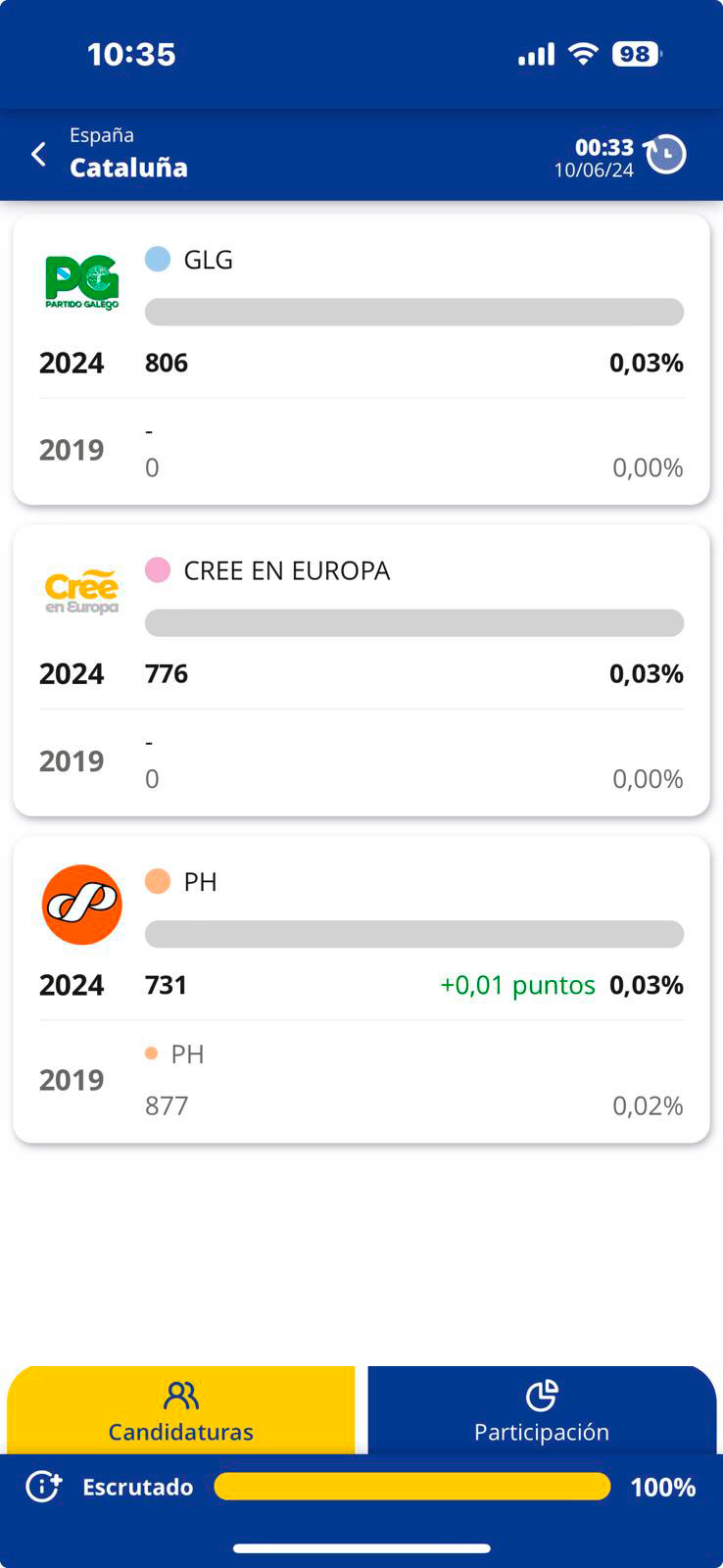The height and width of the screenshot is (1568, 723).
Task: Switch to the Candidaturas tab
Action: click(181, 1431)
